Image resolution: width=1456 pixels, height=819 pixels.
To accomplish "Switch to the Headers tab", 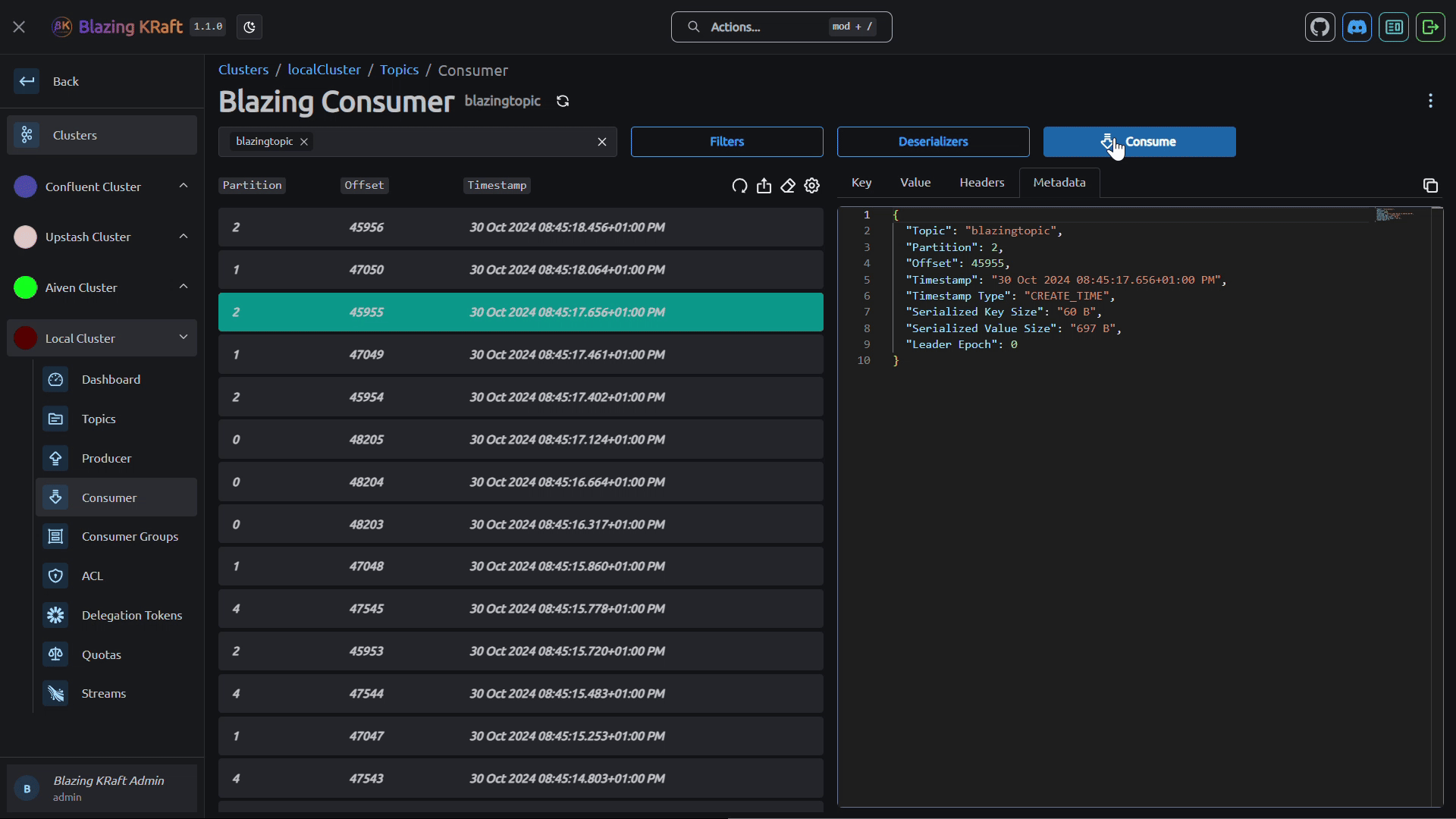I will [x=982, y=183].
